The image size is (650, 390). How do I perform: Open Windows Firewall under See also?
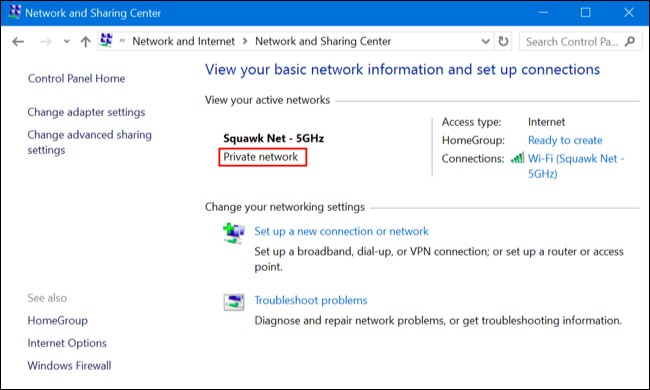(69, 366)
